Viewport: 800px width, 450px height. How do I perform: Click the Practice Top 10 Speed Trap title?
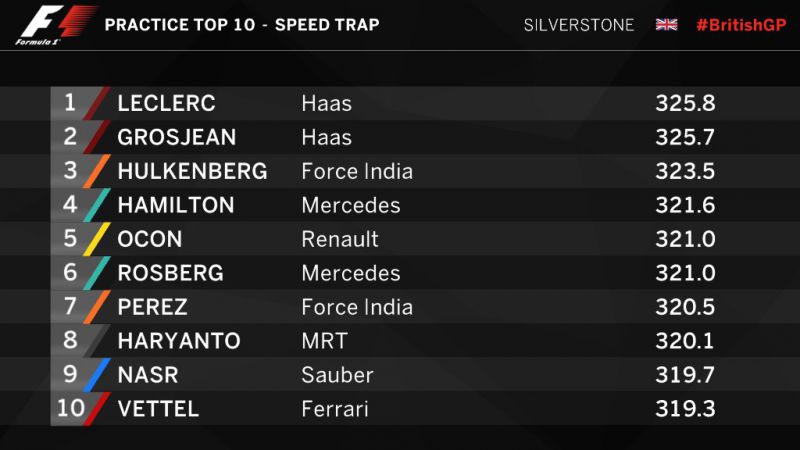click(242, 25)
